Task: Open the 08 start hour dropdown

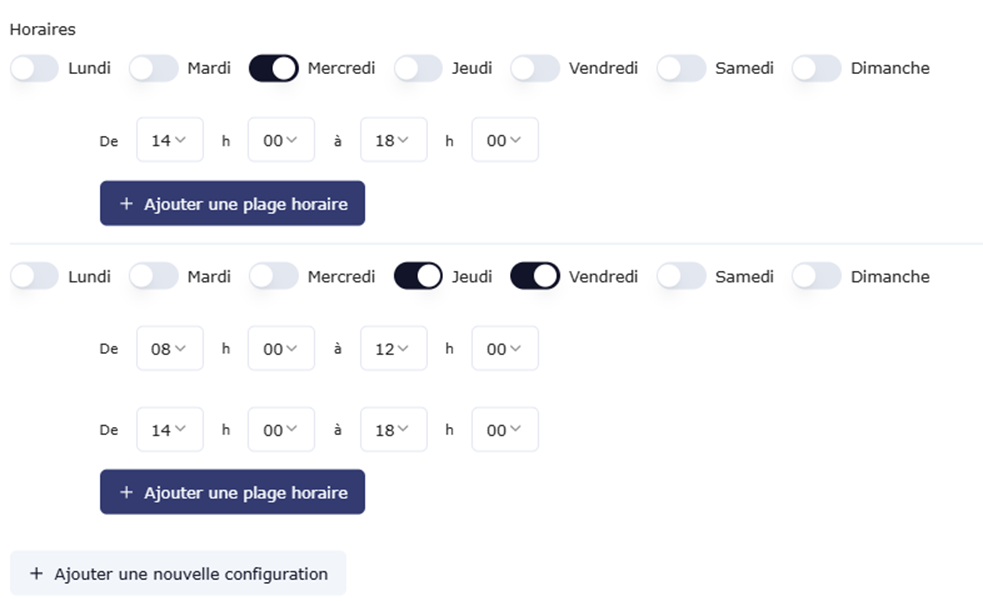Action: click(x=170, y=348)
